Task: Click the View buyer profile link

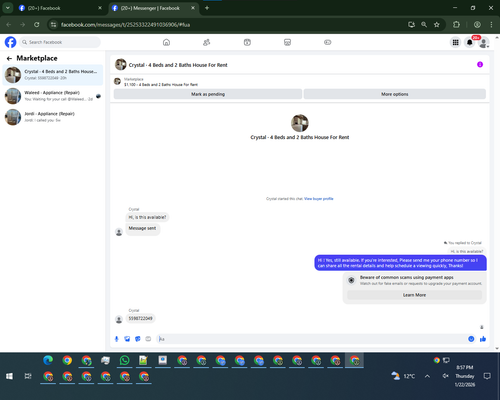Action: (318, 199)
